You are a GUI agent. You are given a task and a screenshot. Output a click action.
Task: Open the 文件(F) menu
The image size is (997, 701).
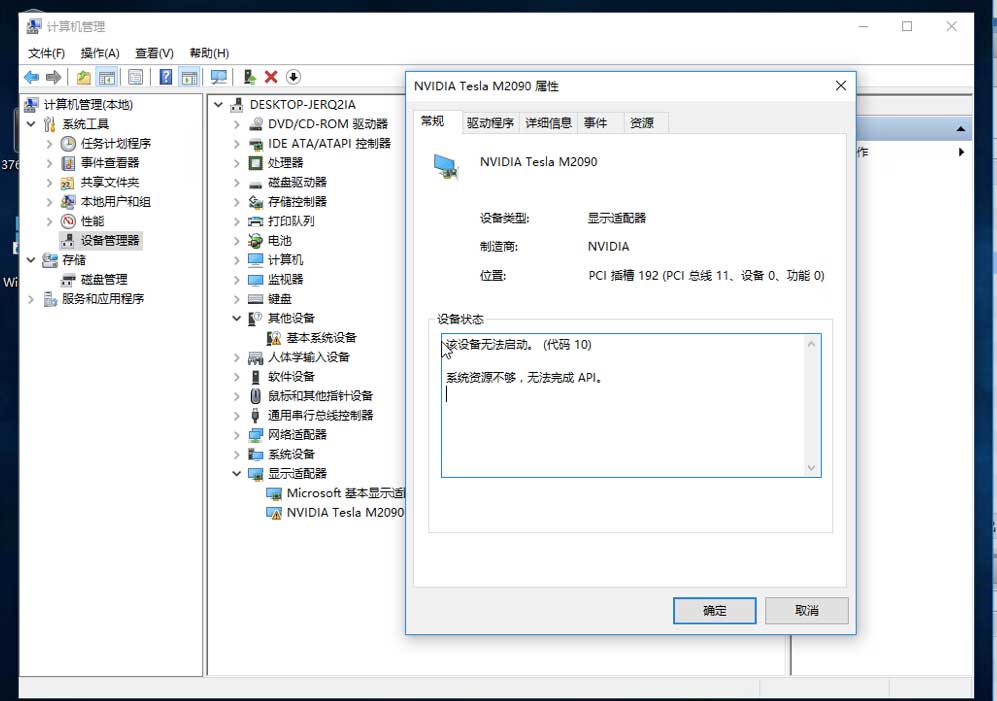pos(46,53)
